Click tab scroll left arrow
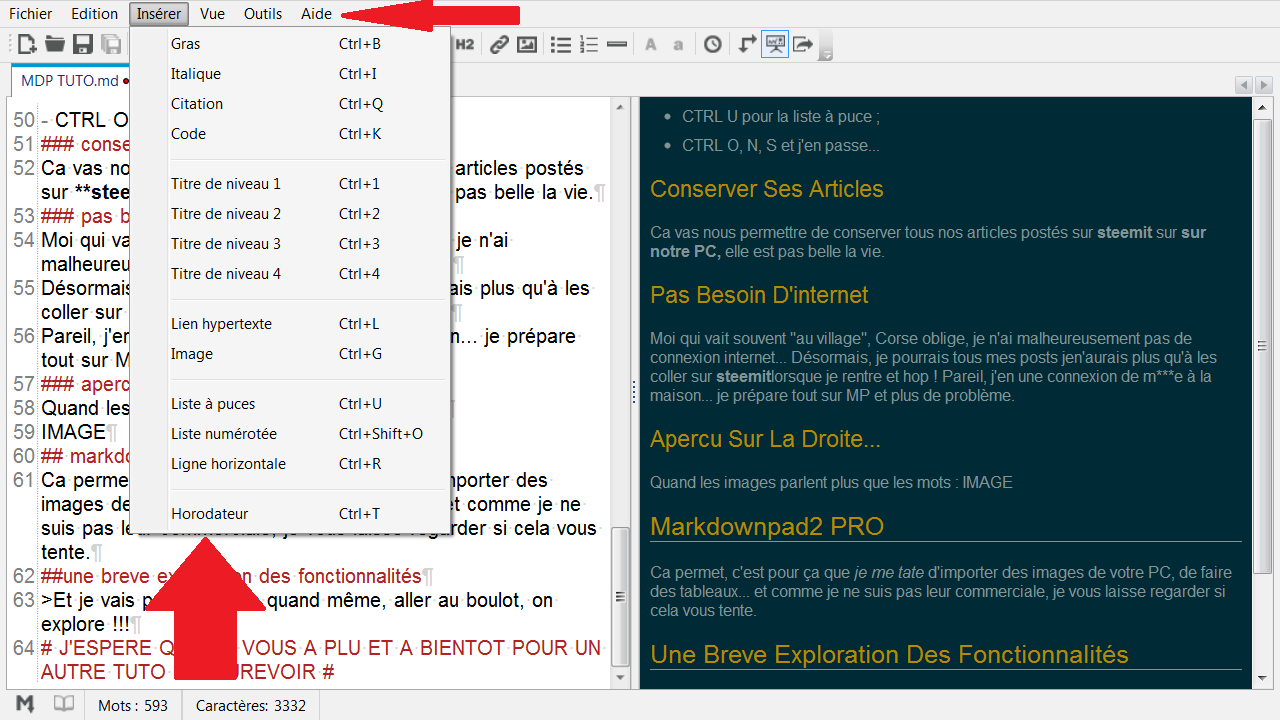1280x720 pixels. click(x=1243, y=85)
